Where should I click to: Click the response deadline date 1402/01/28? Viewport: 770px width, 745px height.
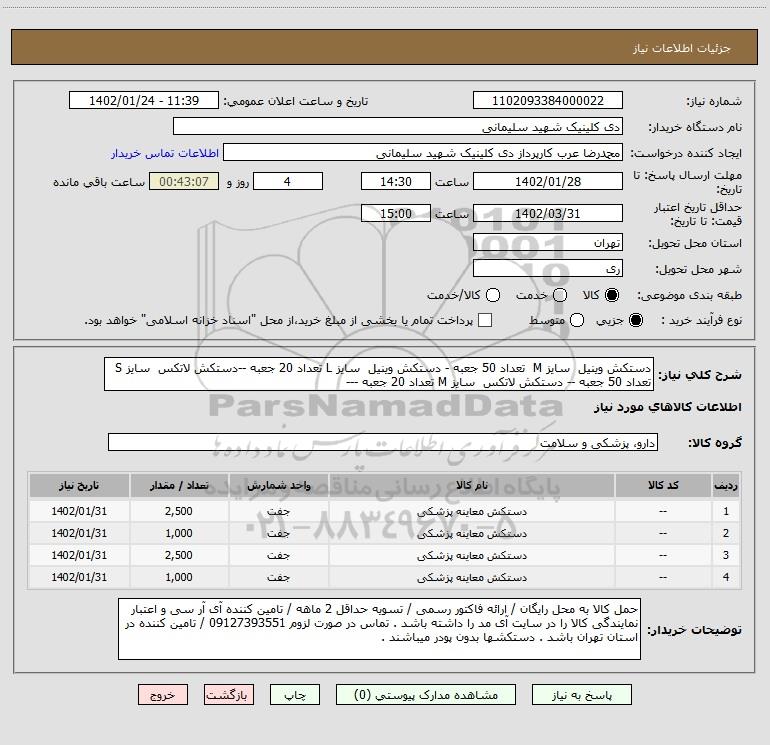click(x=548, y=181)
